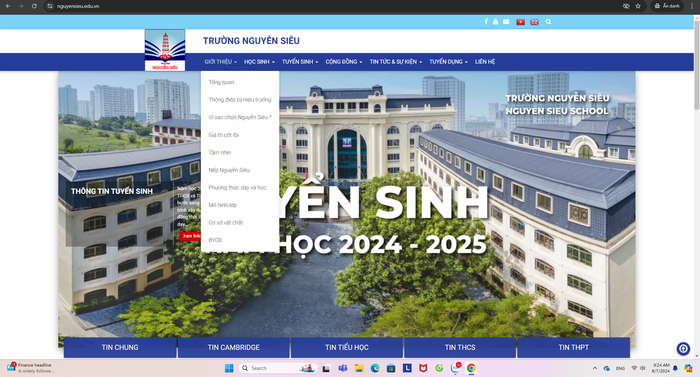The width and height of the screenshot is (700, 377).
Task: Click the TRƯỜNG NGUYỄN SIÊU title link
Action: (x=251, y=41)
